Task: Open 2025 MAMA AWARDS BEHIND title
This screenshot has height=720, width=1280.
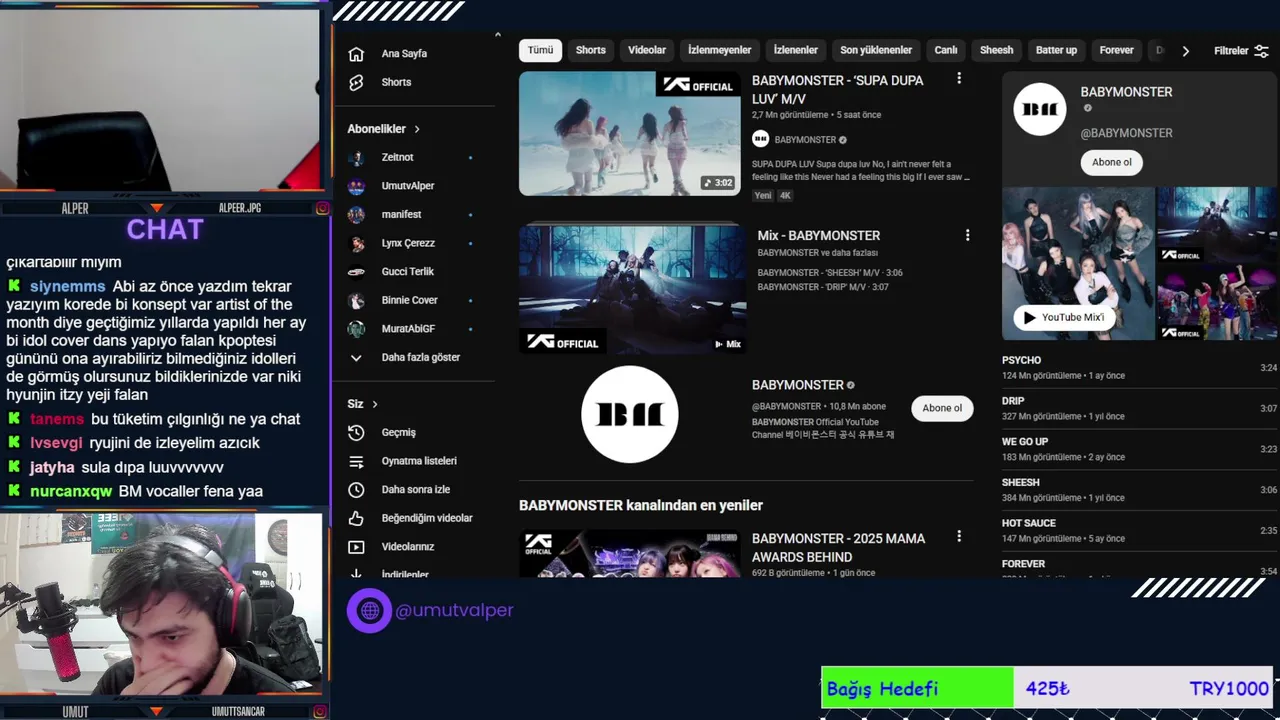Action: click(x=838, y=547)
